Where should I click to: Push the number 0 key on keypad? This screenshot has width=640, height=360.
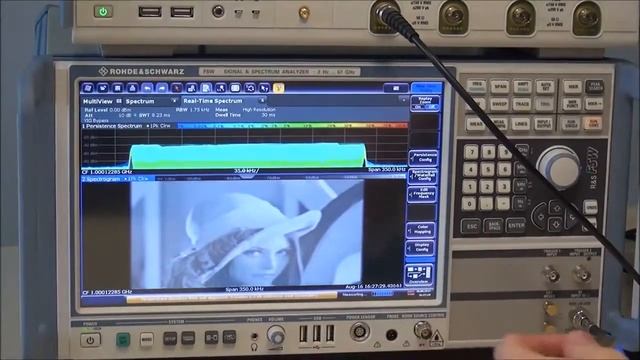click(x=469, y=204)
